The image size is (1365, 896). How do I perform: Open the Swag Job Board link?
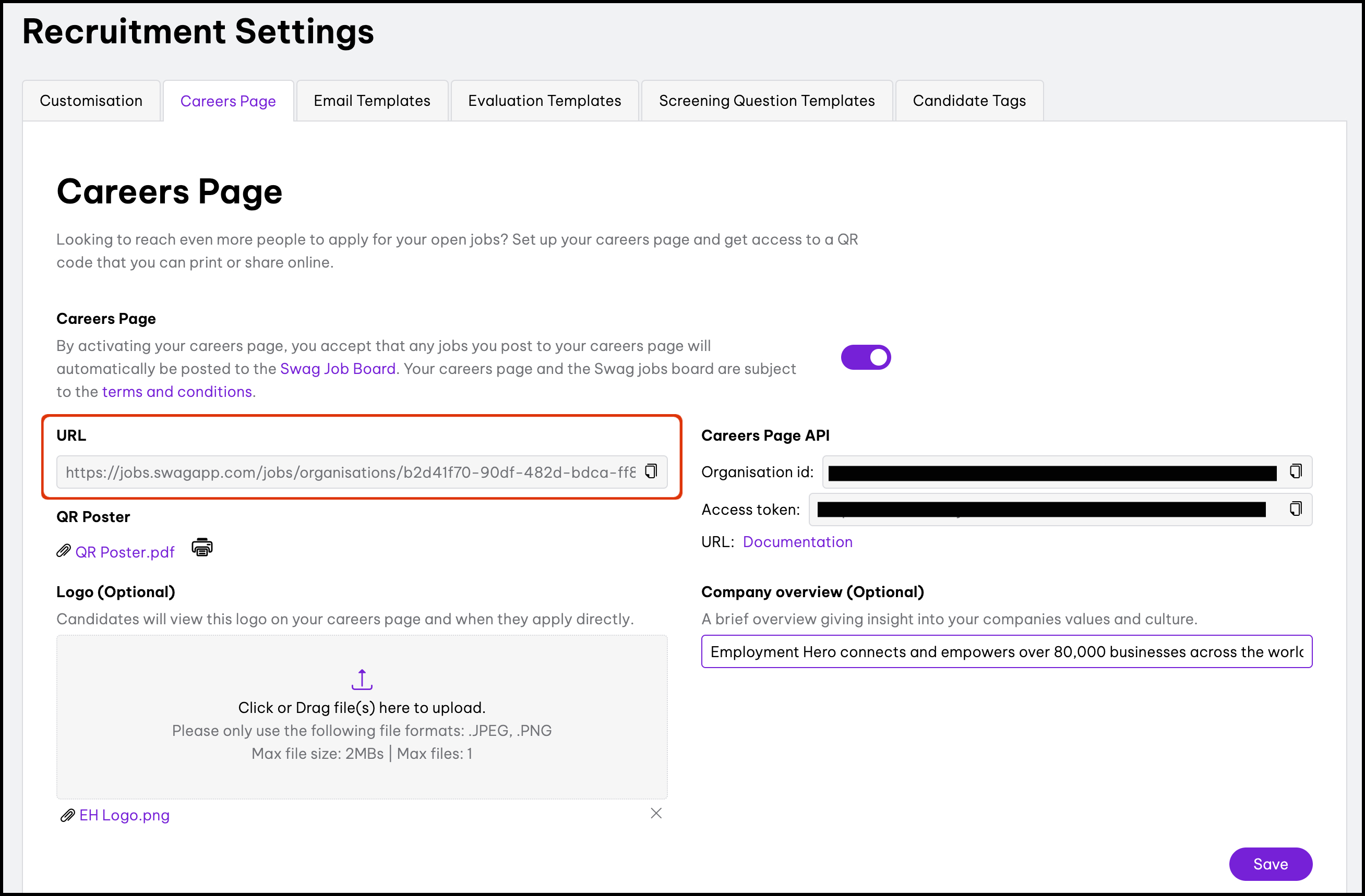pyautogui.click(x=338, y=369)
